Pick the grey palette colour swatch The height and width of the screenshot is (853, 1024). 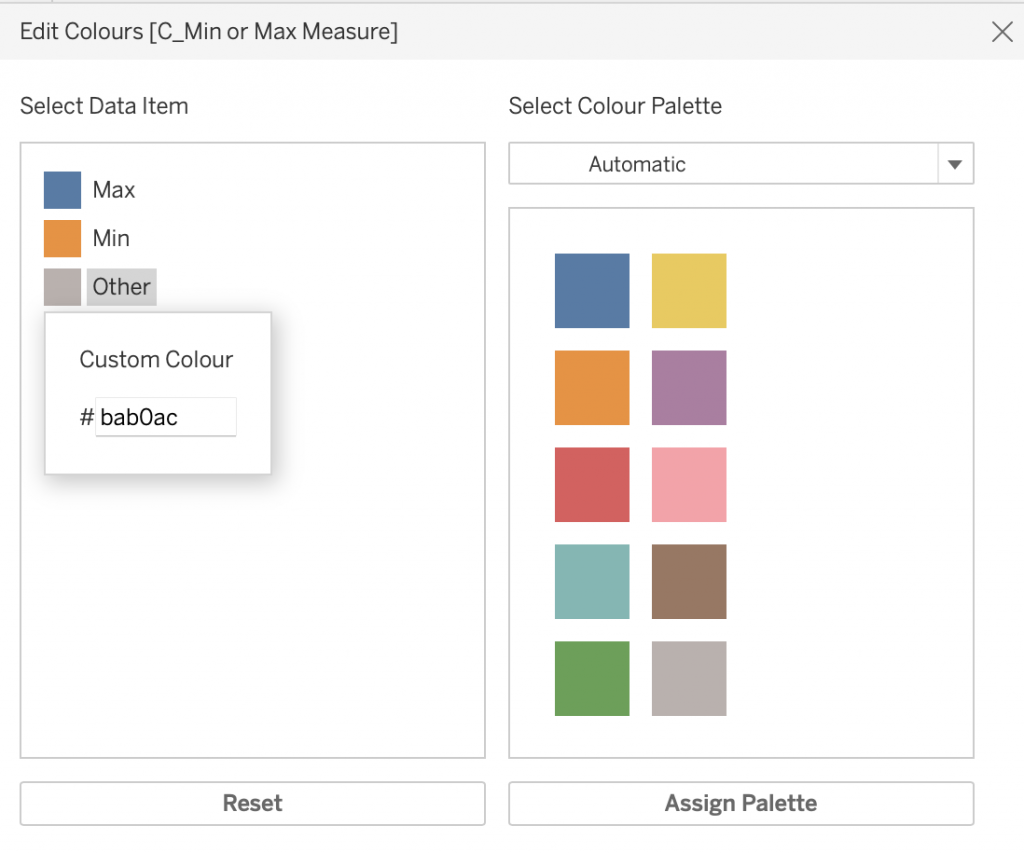tap(689, 679)
